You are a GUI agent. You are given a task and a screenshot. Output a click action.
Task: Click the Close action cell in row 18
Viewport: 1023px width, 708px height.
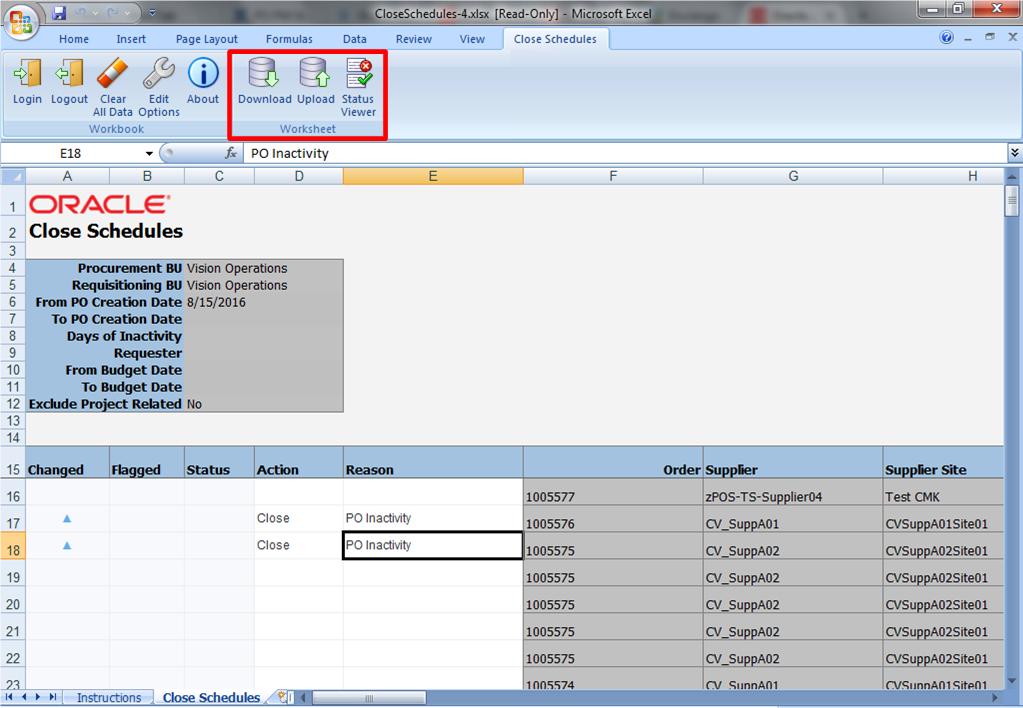[x=299, y=545]
